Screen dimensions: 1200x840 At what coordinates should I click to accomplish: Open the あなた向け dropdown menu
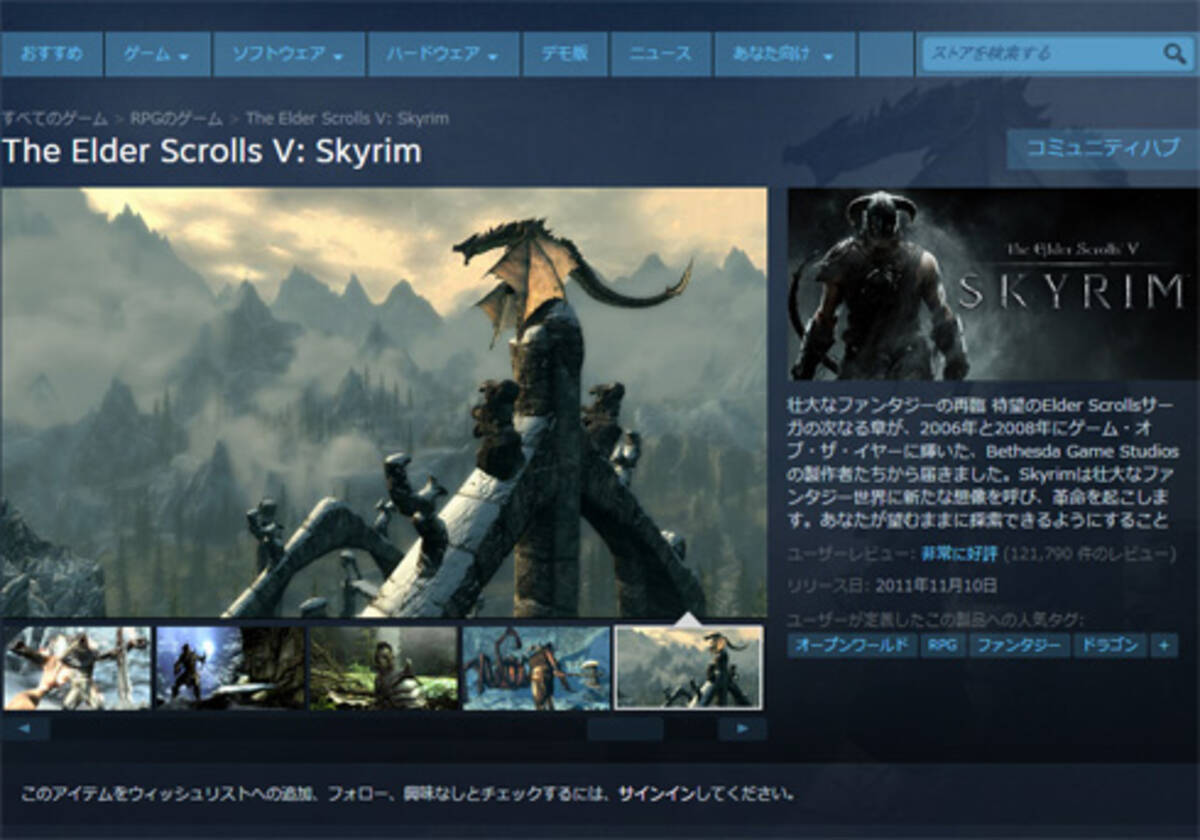pos(784,54)
